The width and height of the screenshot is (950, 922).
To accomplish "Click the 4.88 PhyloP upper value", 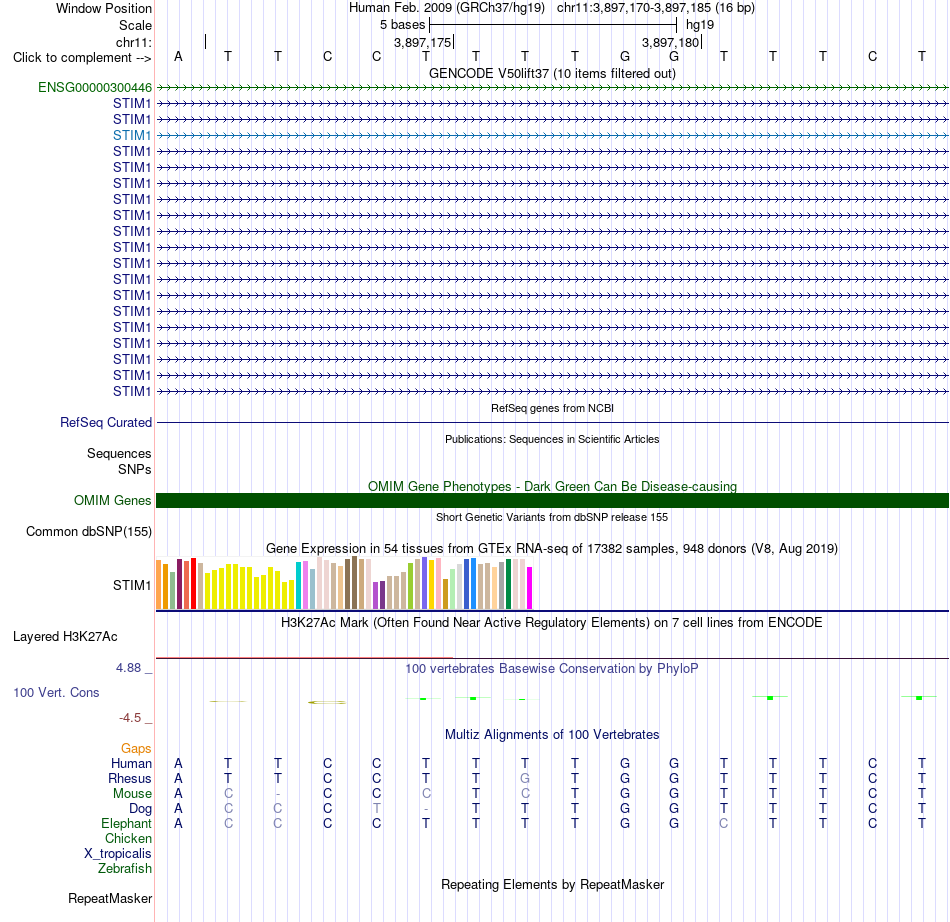I will (128, 668).
